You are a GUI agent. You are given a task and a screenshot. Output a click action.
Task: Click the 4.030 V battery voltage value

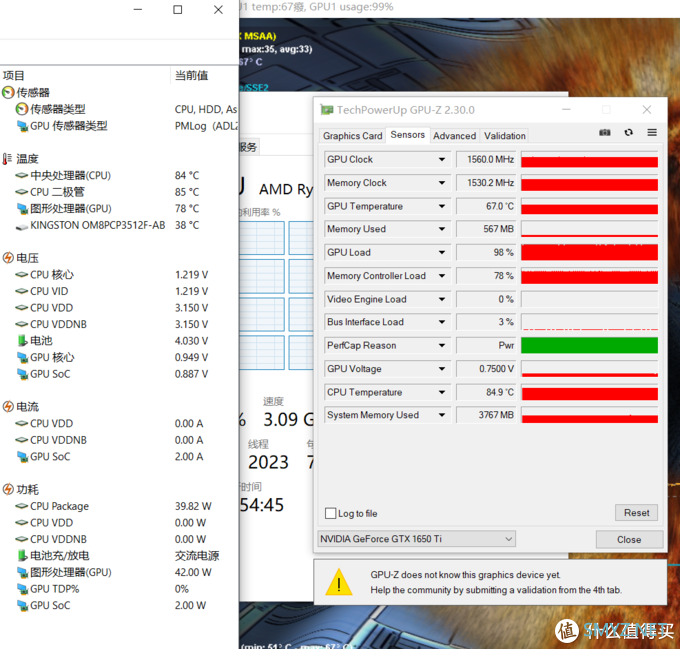point(191,341)
